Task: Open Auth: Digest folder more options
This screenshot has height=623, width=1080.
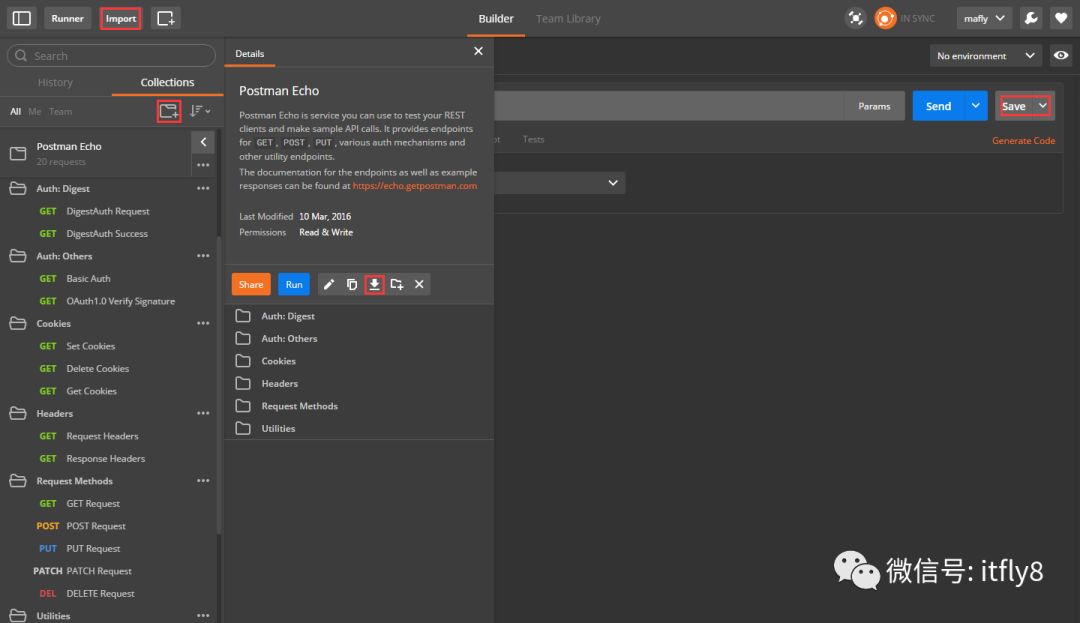Action: click(203, 189)
